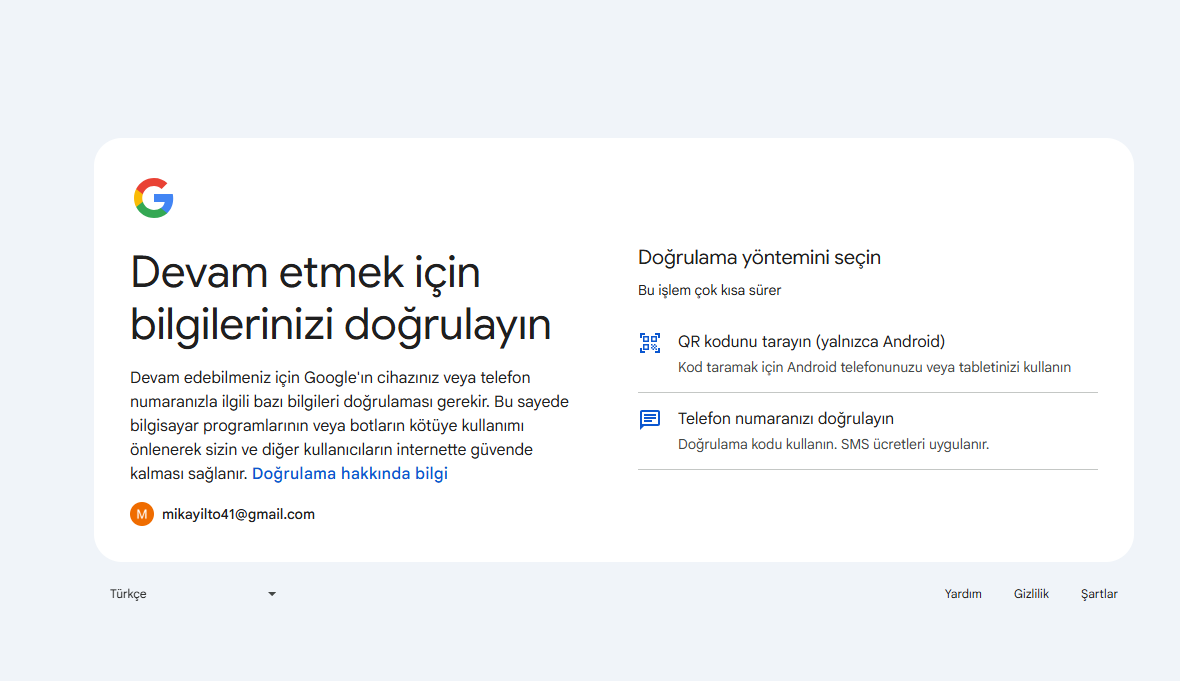Click the QR code scan icon
The image size is (1180, 681).
click(649, 343)
